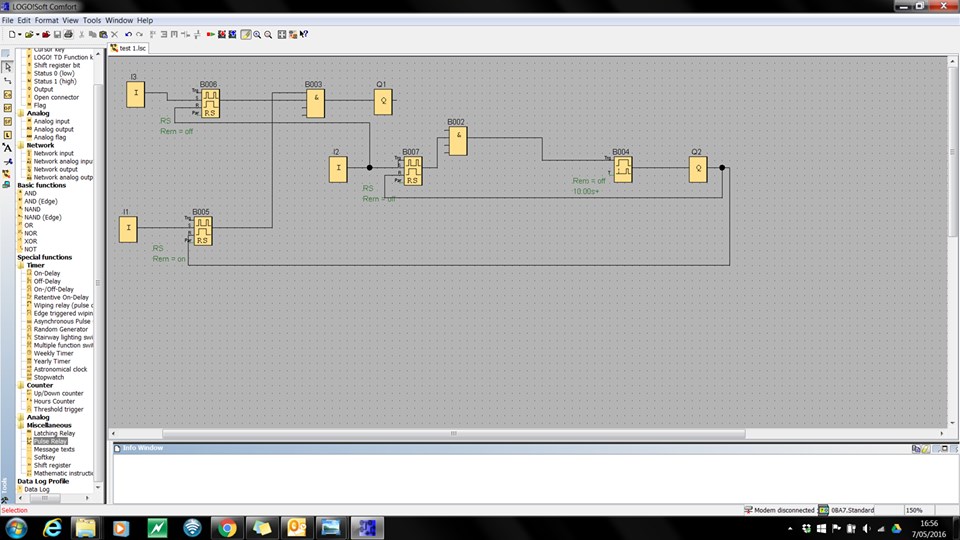Select Latching Relay in function tree
960x540 pixels.
(x=54, y=433)
